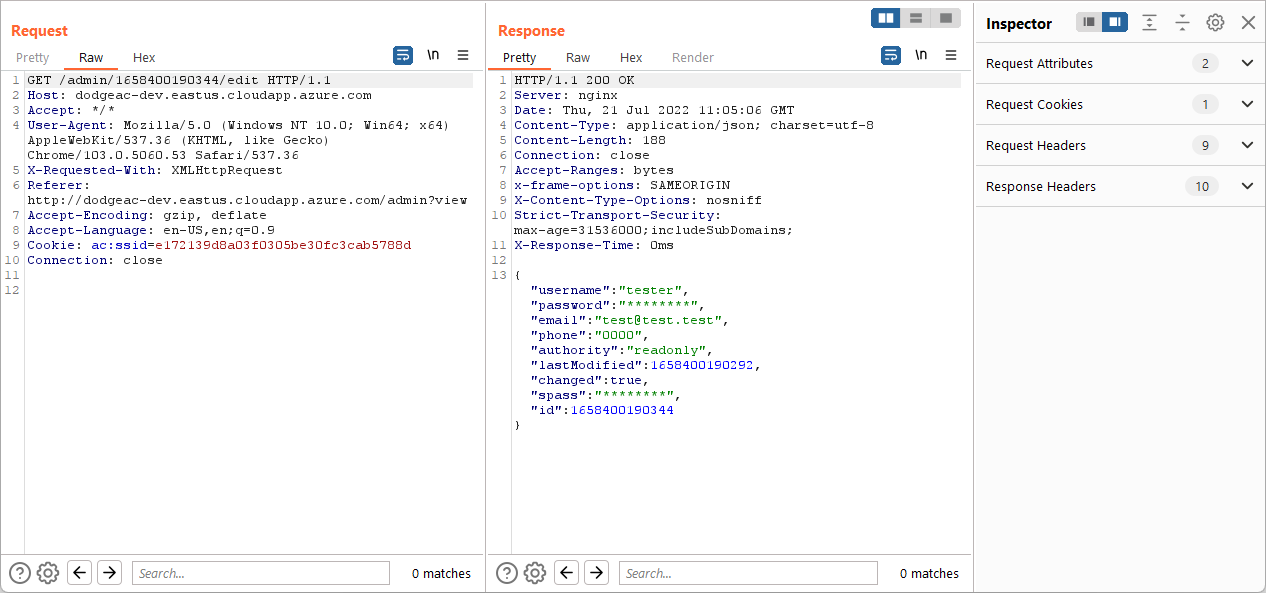Expand Request Headers section
1266x593 pixels.
pos(1247,145)
